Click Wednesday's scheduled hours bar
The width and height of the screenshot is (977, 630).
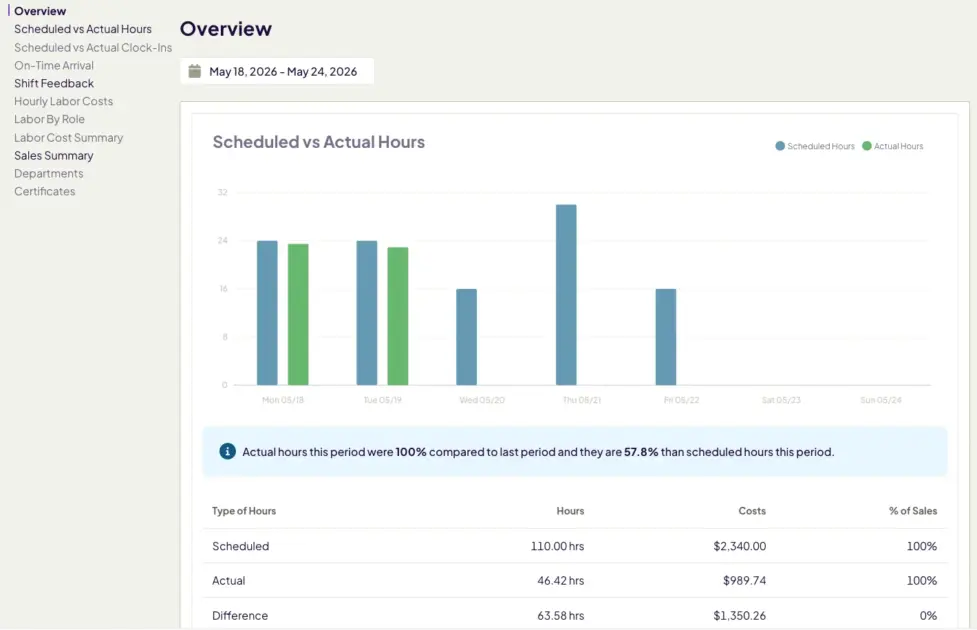click(x=466, y=337)
